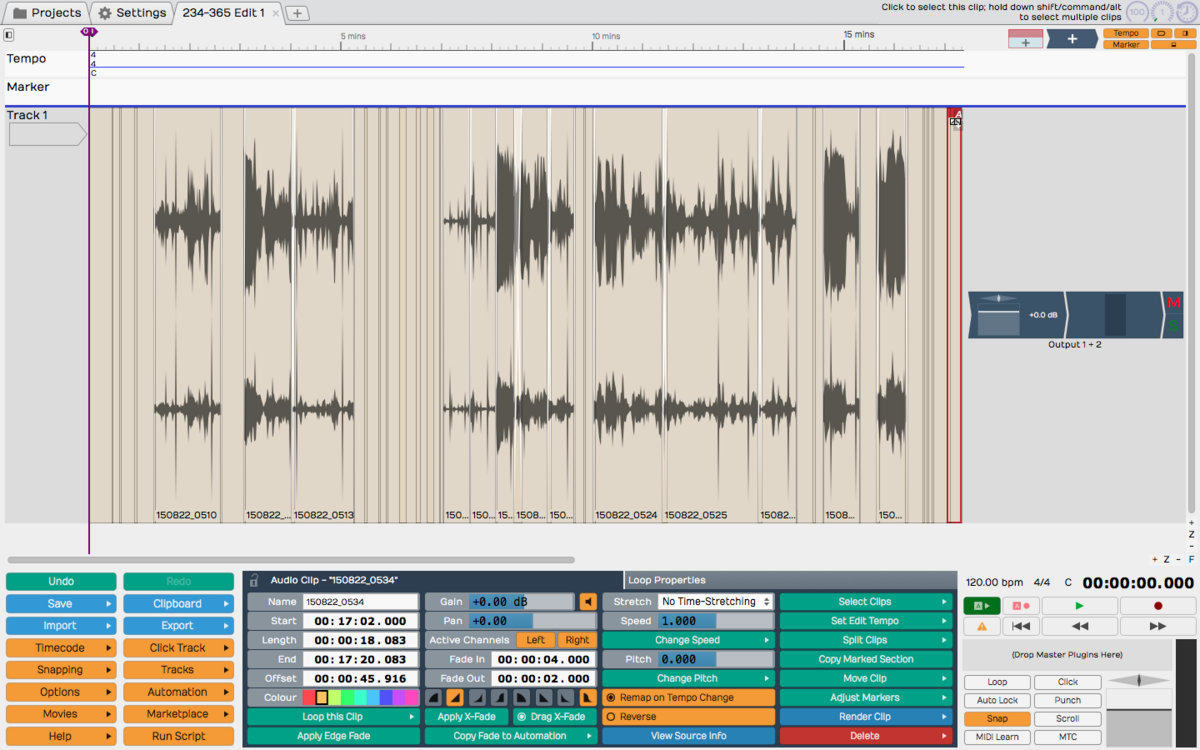Click the orange speaker icon beside Gain
The height and width of the screenshot is (750, 1200).
point(588,602)
